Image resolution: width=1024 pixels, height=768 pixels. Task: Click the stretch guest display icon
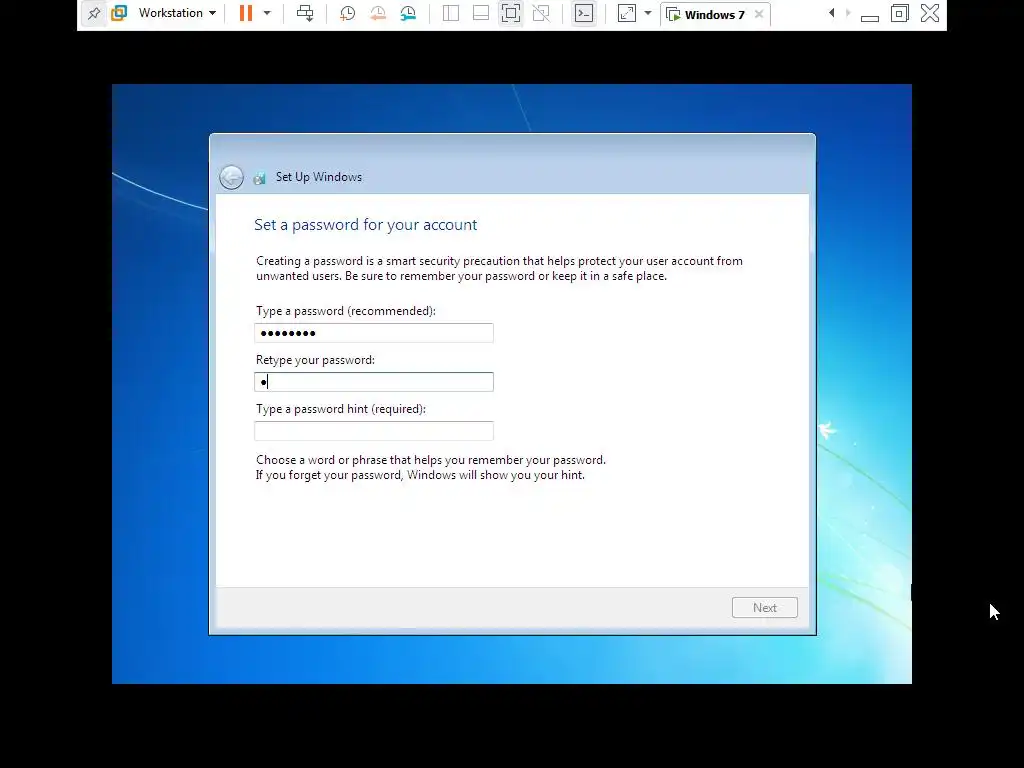pyautogui.click(x=627, y=13)
